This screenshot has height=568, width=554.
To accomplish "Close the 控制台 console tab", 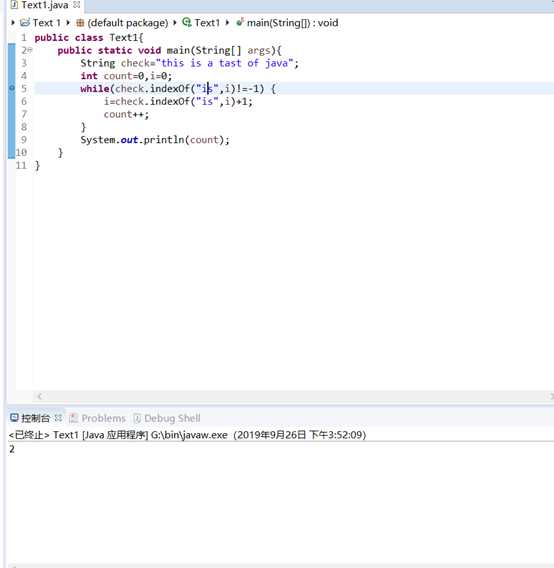I will pyautogui.click(x=58, y=418).
